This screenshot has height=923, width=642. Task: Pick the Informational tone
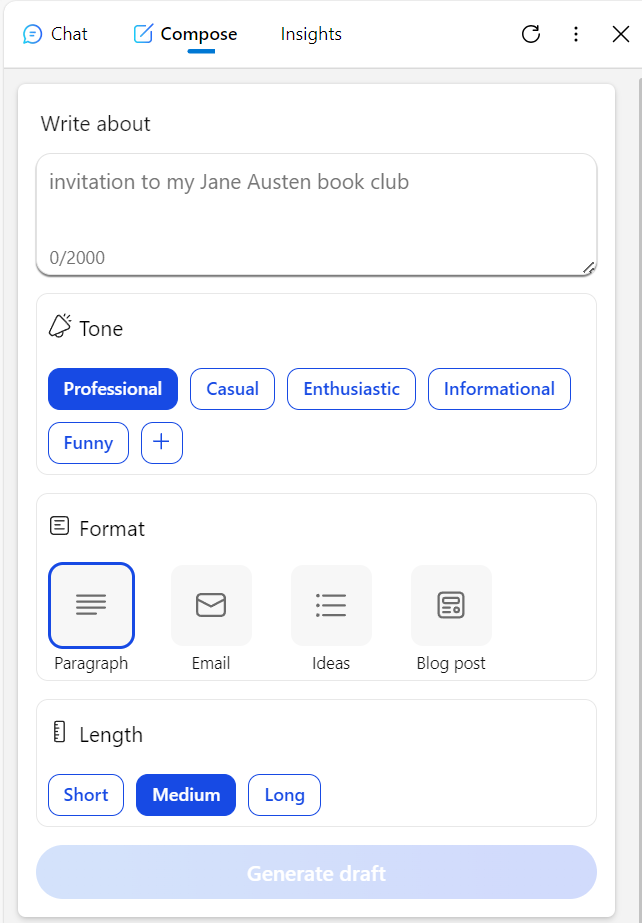tap(499, 389)
